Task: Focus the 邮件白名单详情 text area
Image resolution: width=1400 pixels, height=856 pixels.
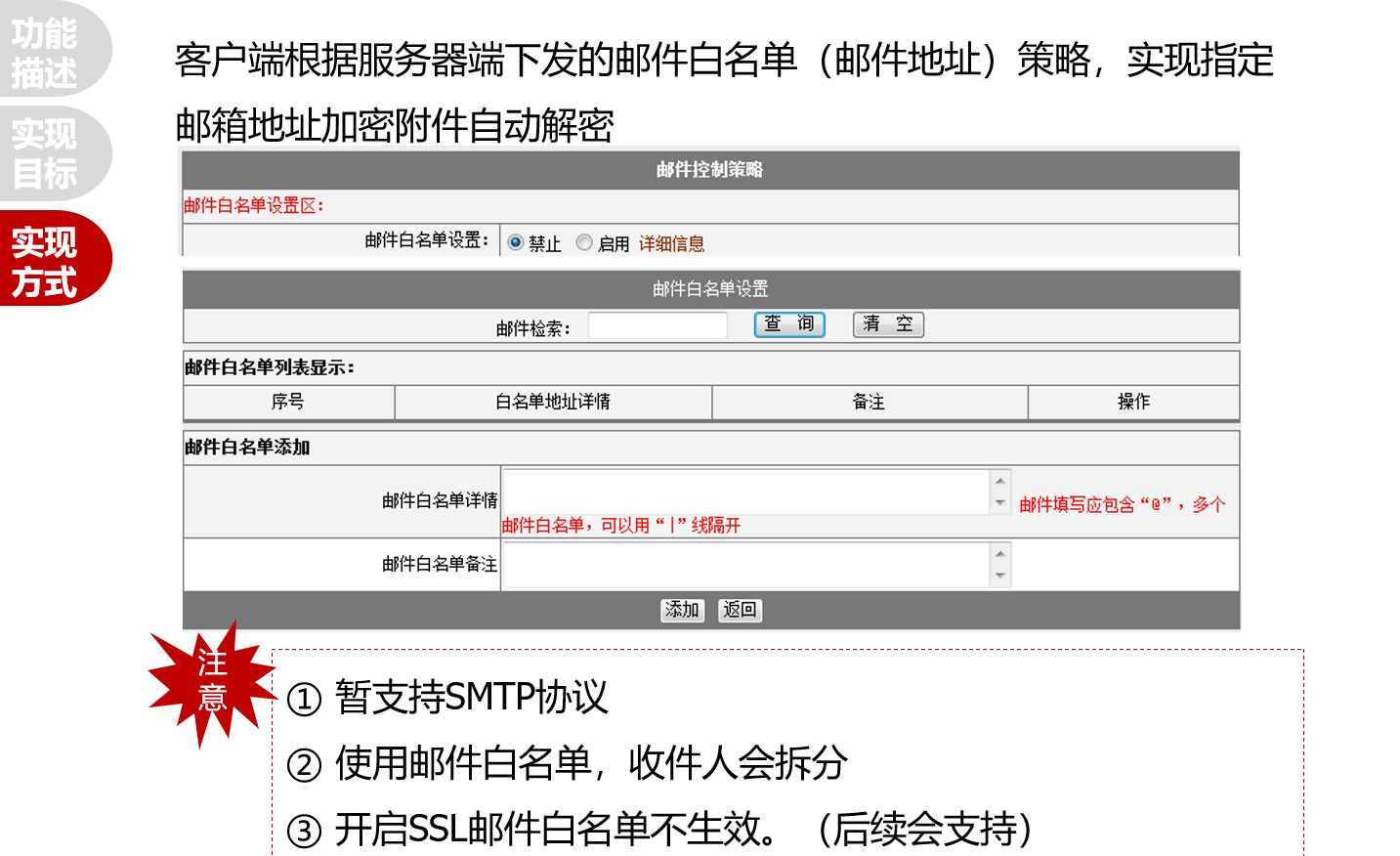Action: pos(746,492)
